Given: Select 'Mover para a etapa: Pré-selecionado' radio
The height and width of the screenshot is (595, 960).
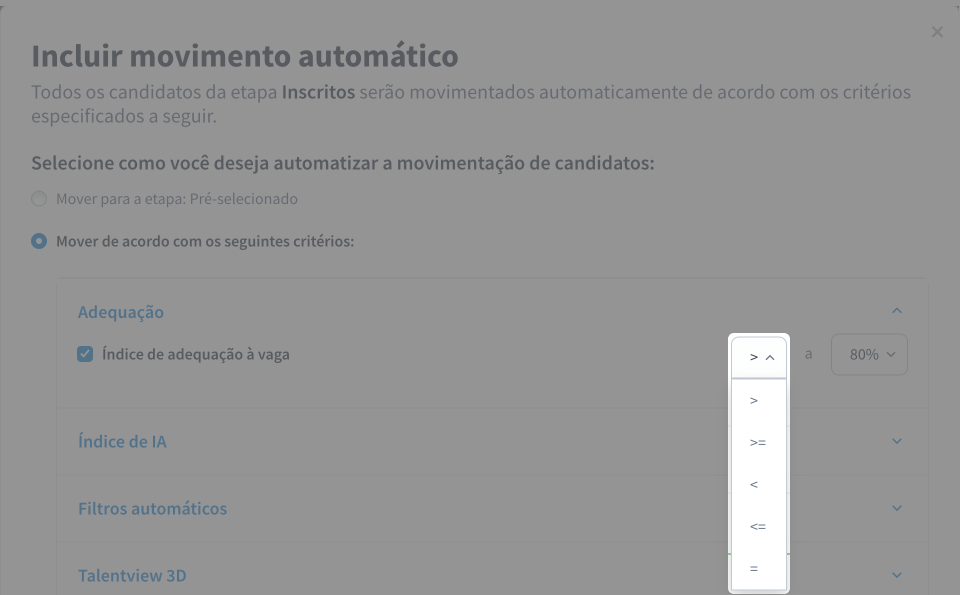Looking at the screenshot, I should click(39, 199).
